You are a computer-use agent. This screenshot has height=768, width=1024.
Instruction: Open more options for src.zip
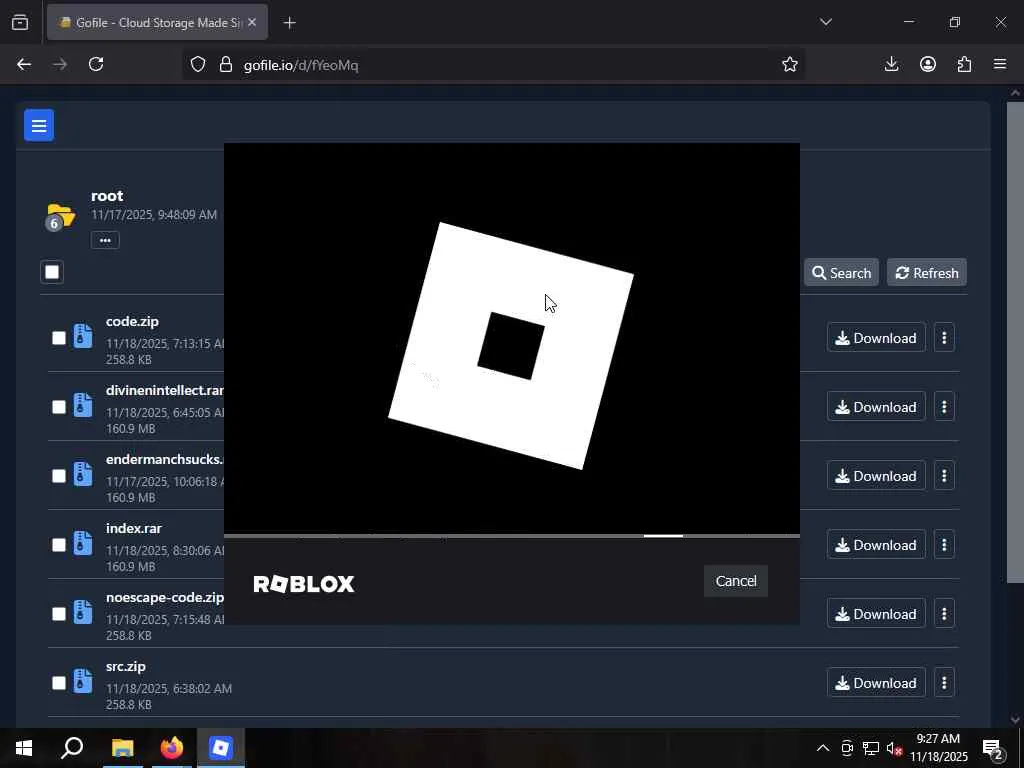(x=944, y=682)
